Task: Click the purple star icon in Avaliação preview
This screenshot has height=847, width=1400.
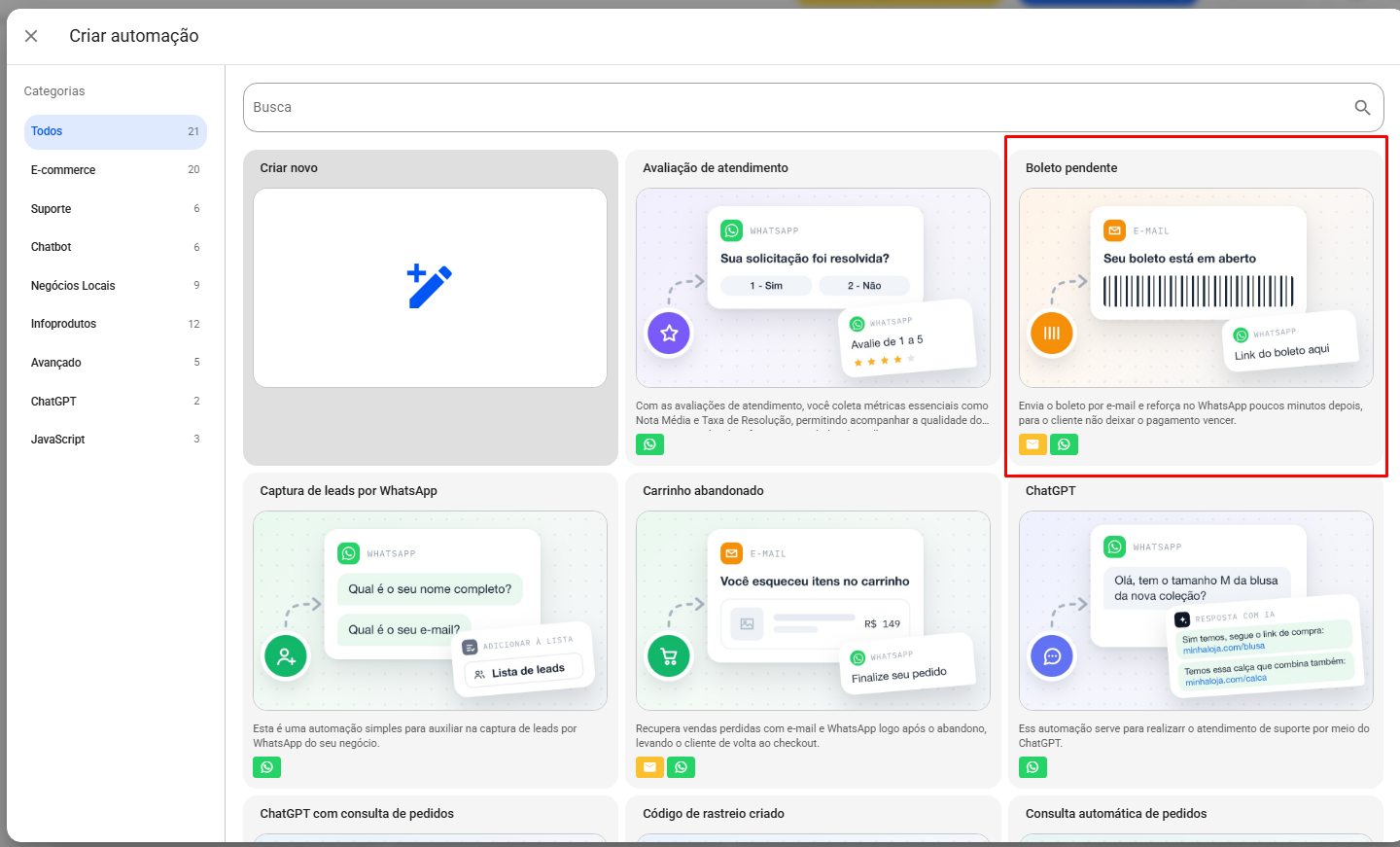Action: [x=669, y=334]
